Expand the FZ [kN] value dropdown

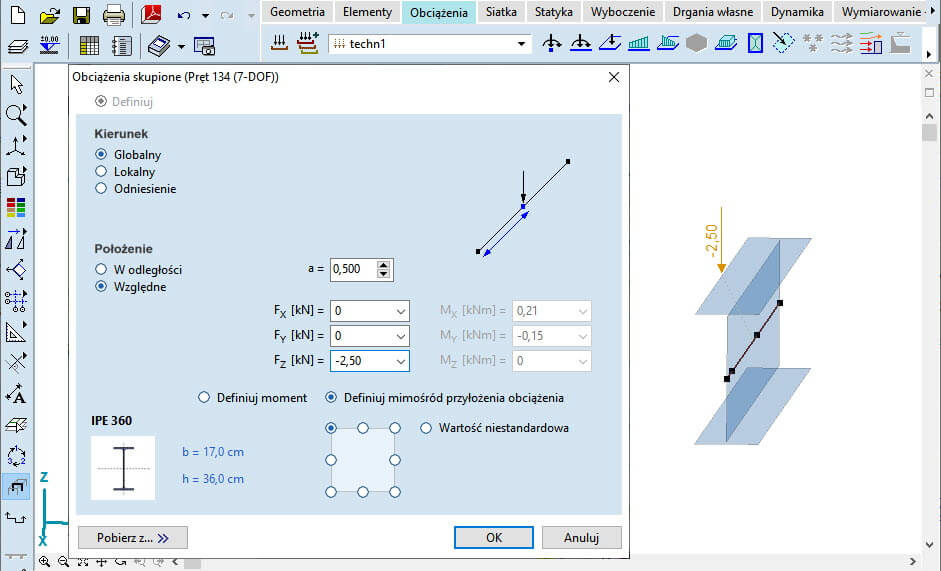click(x=401, y=361)
